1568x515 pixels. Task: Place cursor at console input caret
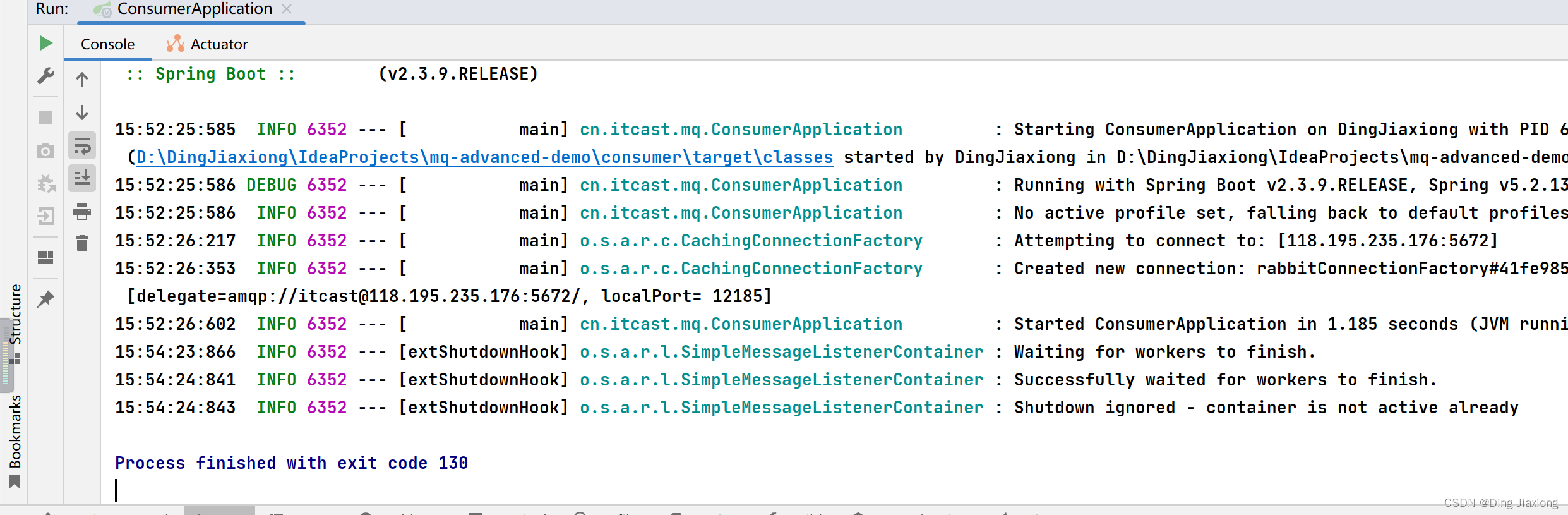(116, 490)
